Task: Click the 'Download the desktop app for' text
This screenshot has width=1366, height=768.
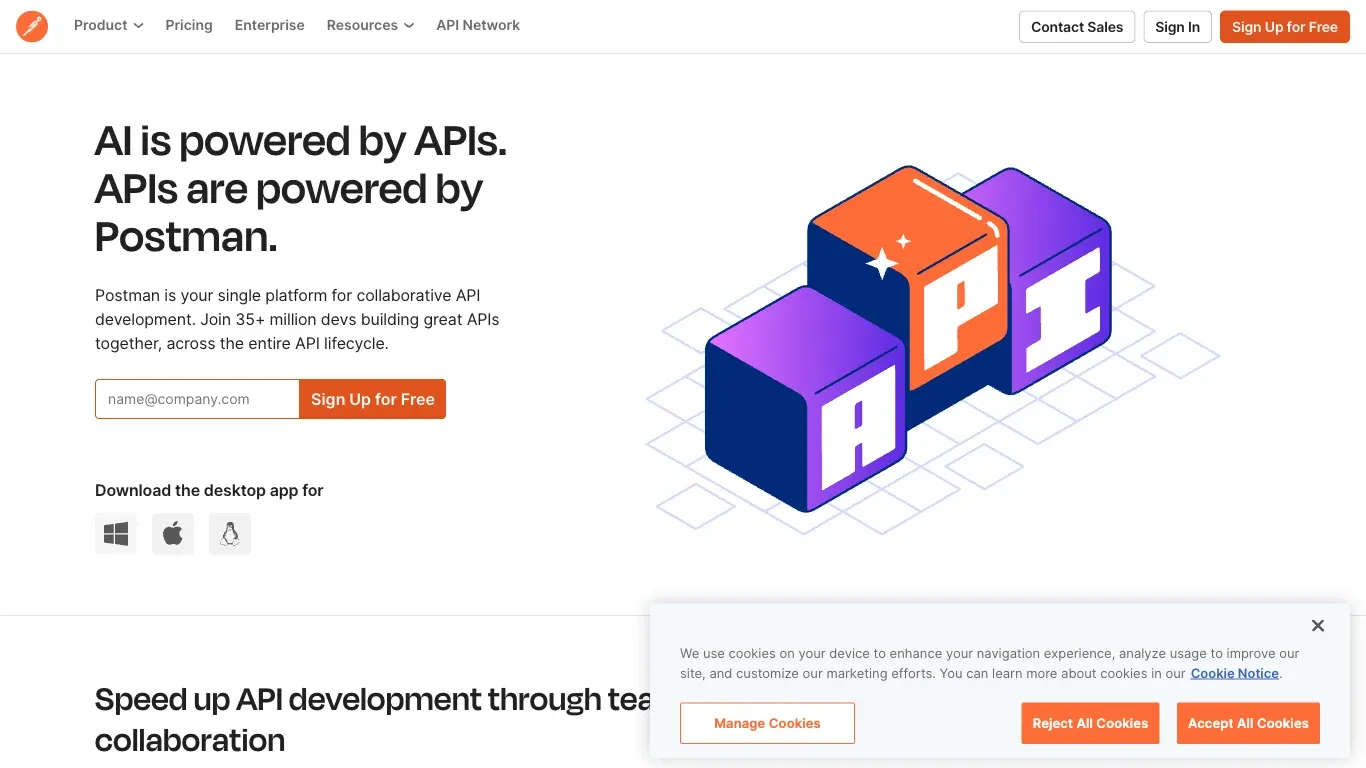Action: (209, 490)
